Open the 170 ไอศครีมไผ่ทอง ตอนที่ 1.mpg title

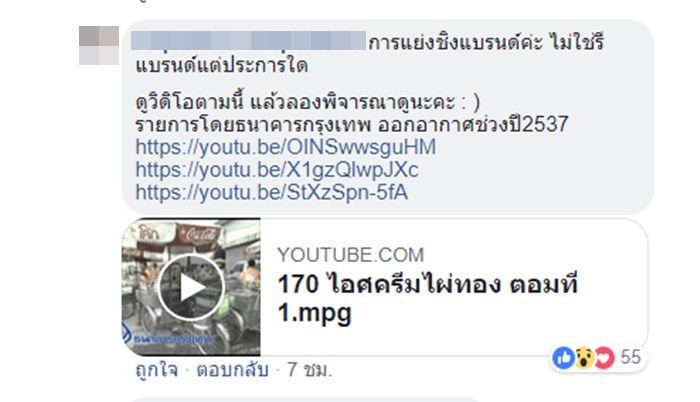click(428, 297)
